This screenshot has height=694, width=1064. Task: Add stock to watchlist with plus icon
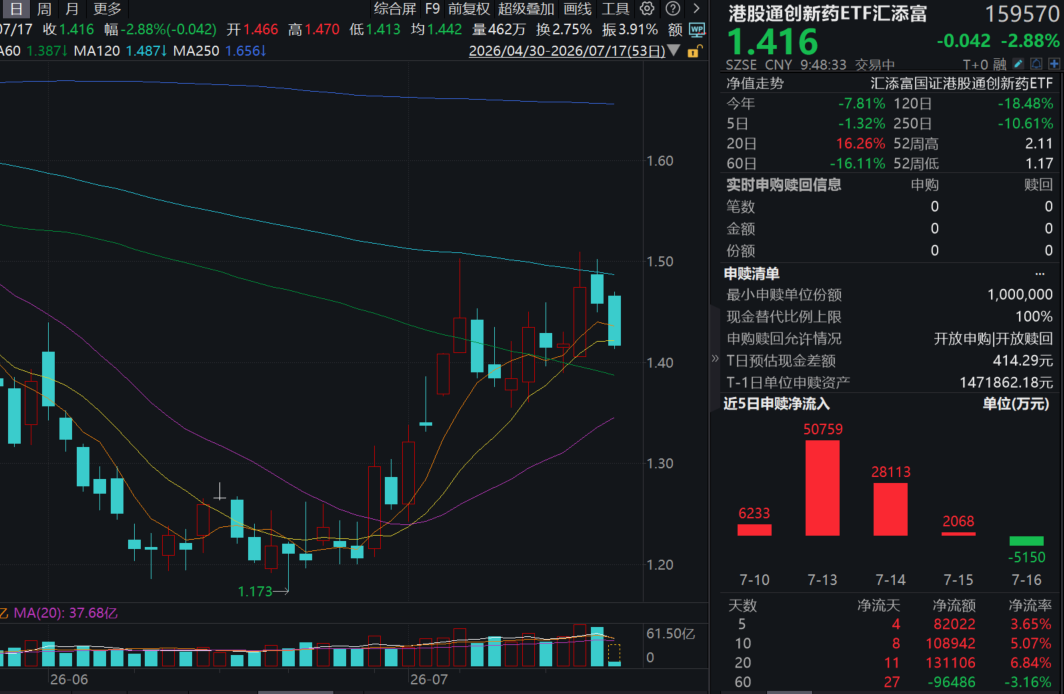click(1054, 64)
